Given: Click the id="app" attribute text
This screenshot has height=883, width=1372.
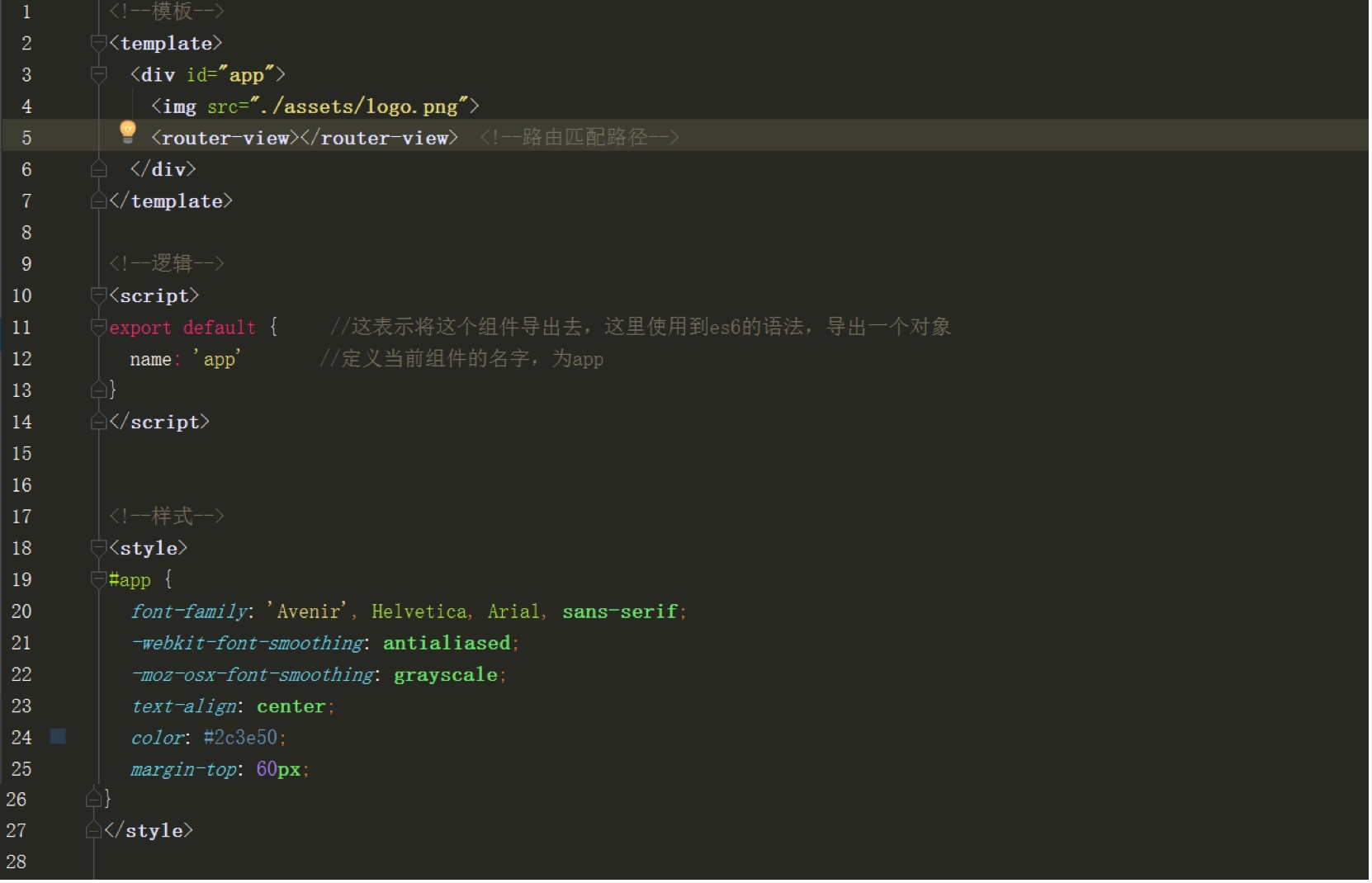Looking at the screenshot, I should (230, 75).
